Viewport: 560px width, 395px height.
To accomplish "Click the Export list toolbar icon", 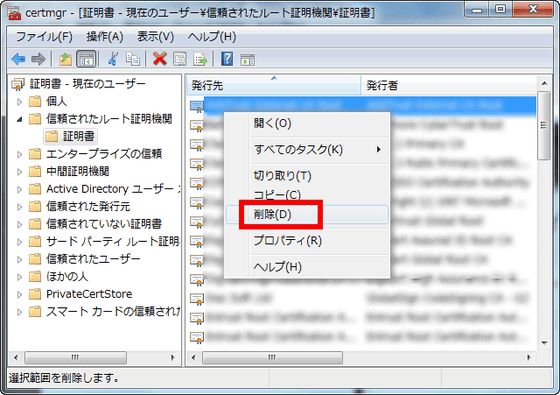I will tap(200, 59).
